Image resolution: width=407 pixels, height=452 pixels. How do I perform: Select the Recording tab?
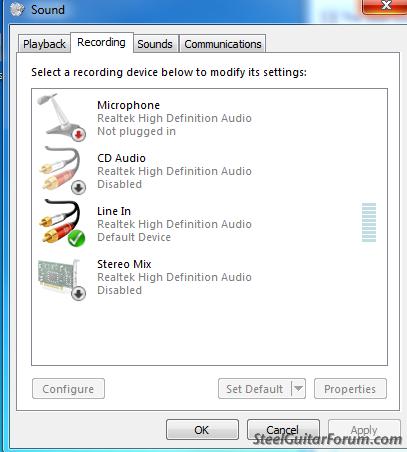click(x=101, y=42)
